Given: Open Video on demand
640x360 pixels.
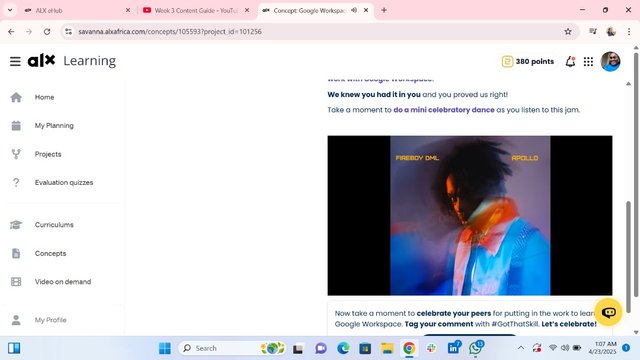Looking at the screenshot, I should pyautogui.click(x=63, y=282).
